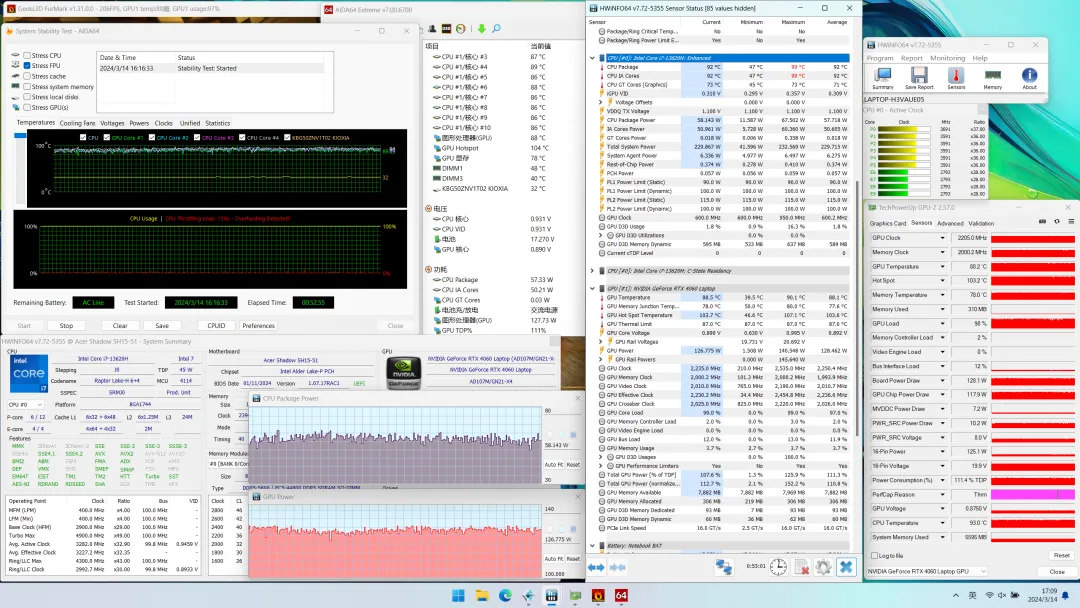Click the blue X close-sensors icon
Screen dimensions: 1080x608
point(846,567)
